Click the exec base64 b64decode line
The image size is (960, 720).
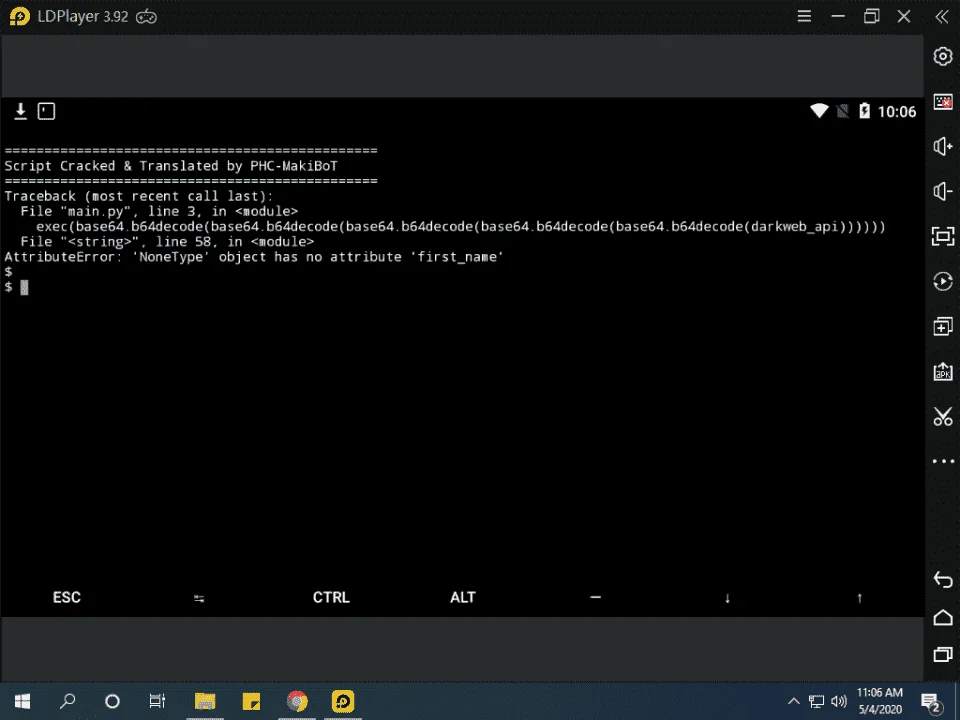pyautogui.click(x=460, y=227)
